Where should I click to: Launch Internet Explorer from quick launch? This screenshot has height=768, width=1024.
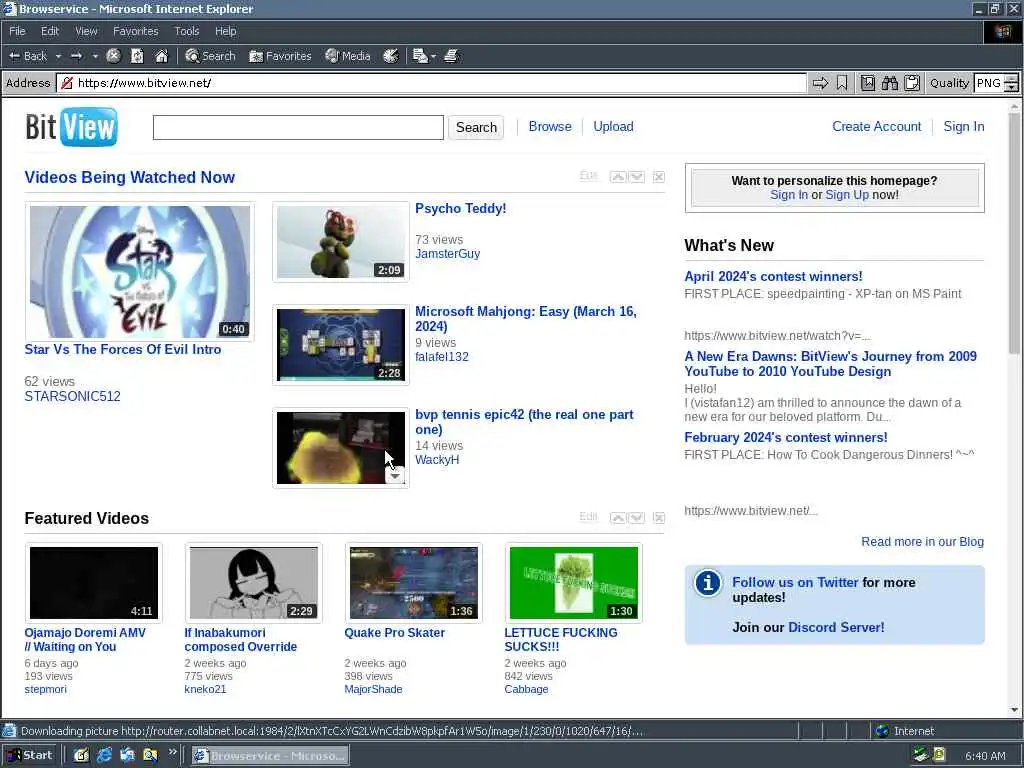click(104, 756)
